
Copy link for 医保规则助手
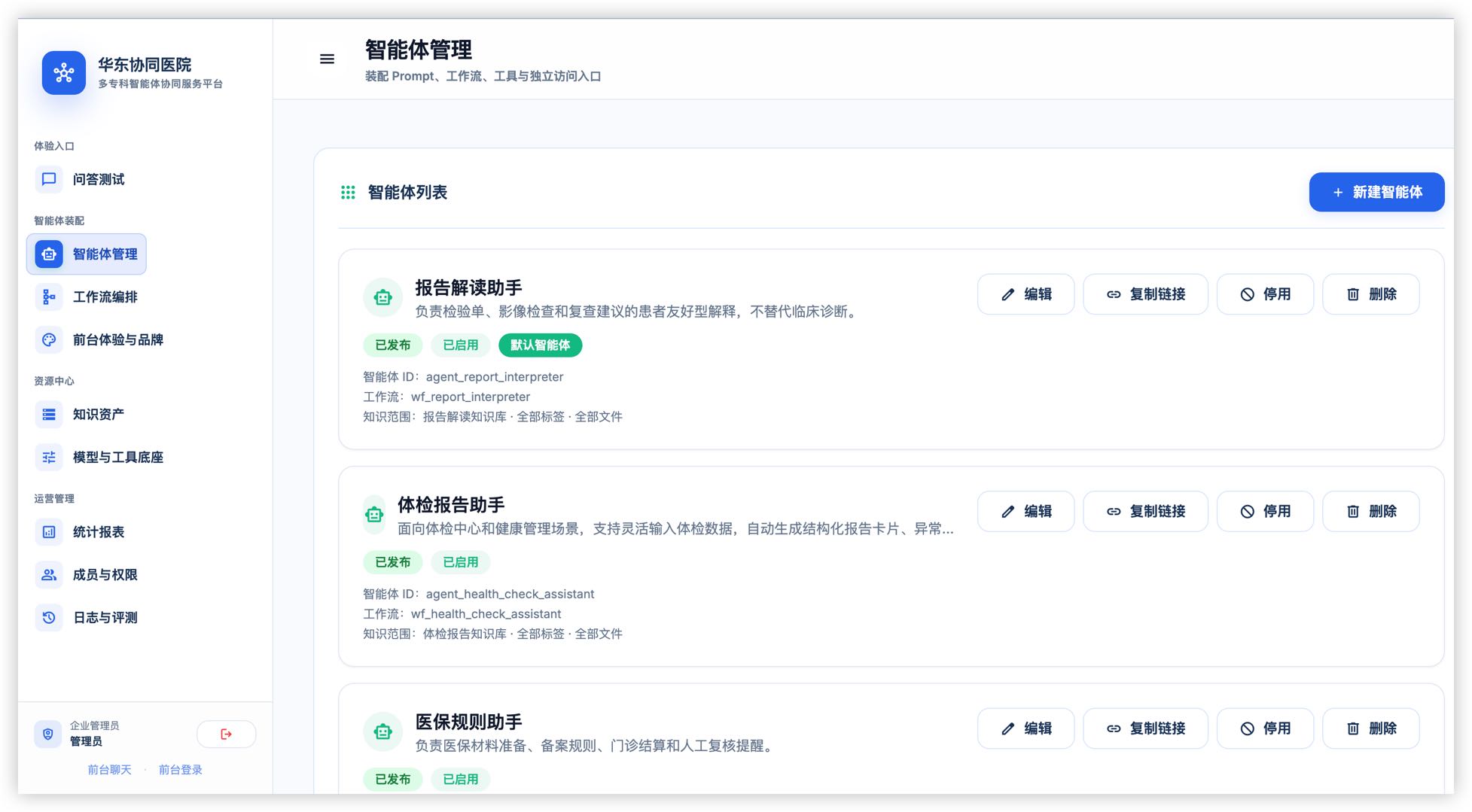[1145, 728]
